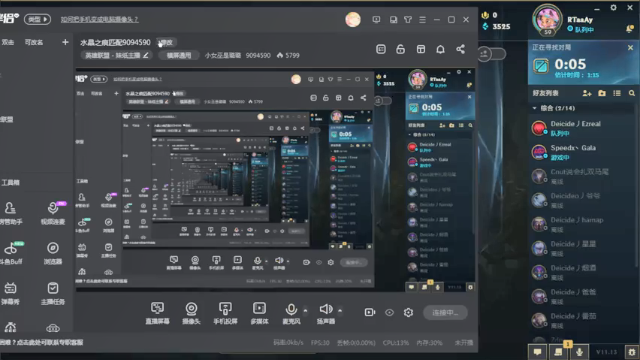
Task: Click the unlock padlock icon in header
Action: [400, 49]
